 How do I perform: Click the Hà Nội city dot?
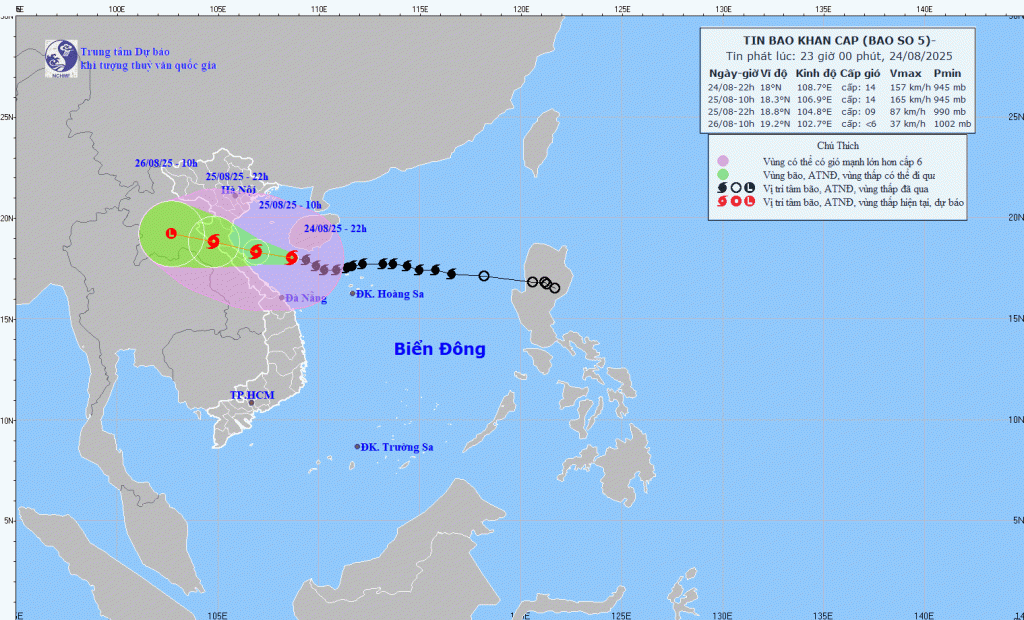235,195
